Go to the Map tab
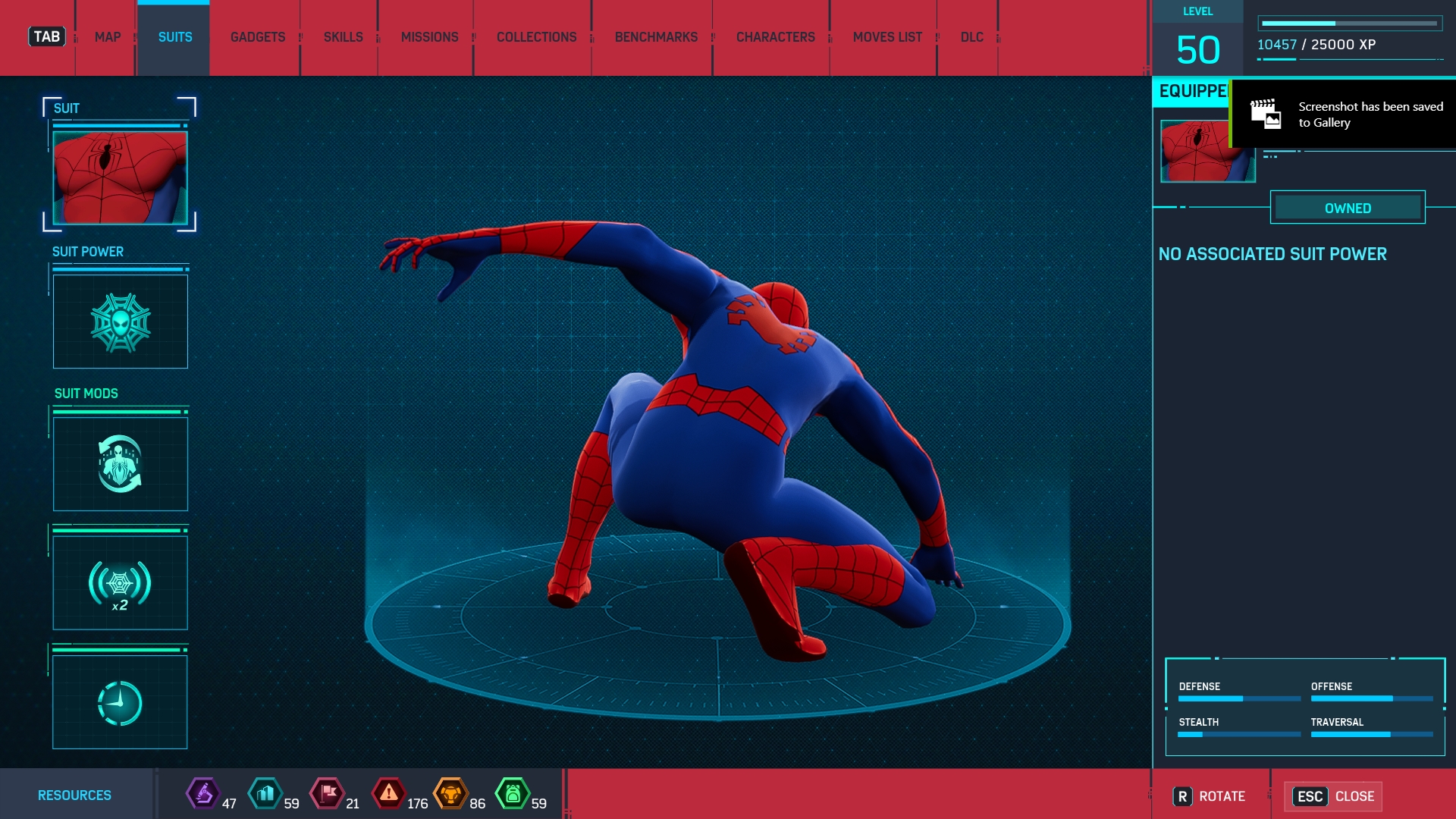 [x=108, y=37]
